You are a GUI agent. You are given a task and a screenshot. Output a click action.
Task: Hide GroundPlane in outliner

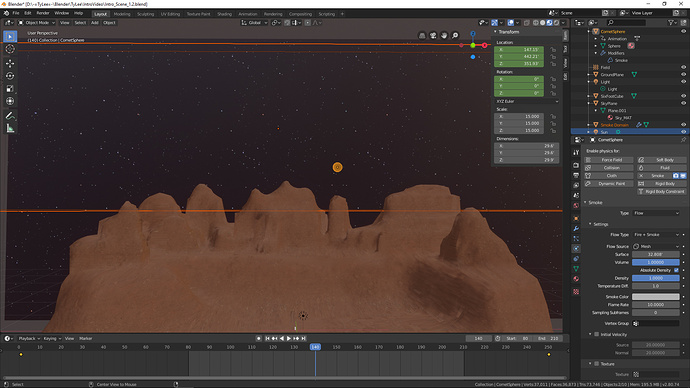(x=683, y=75)
